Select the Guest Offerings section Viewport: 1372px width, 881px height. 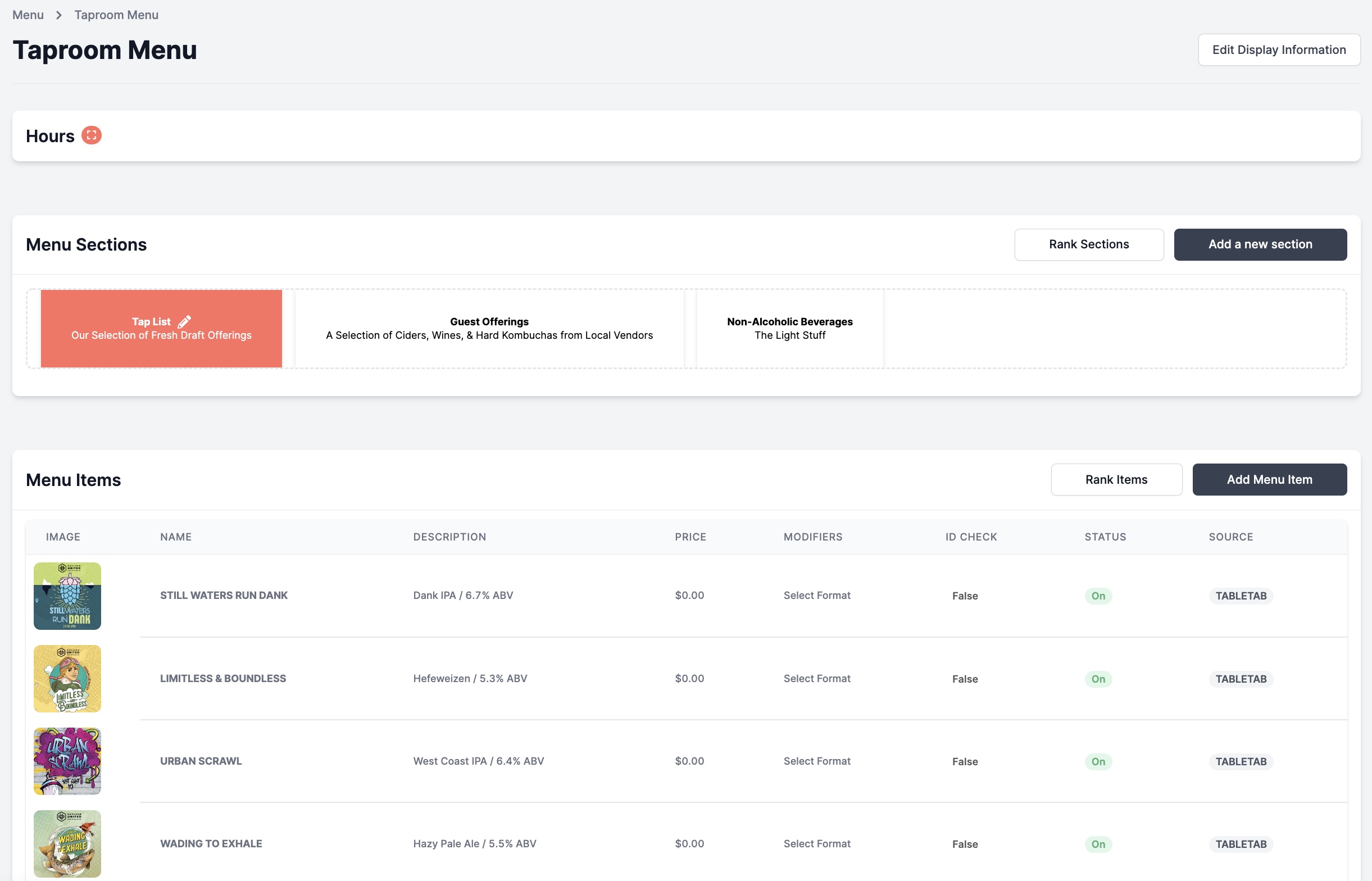[x=489, y=328]
